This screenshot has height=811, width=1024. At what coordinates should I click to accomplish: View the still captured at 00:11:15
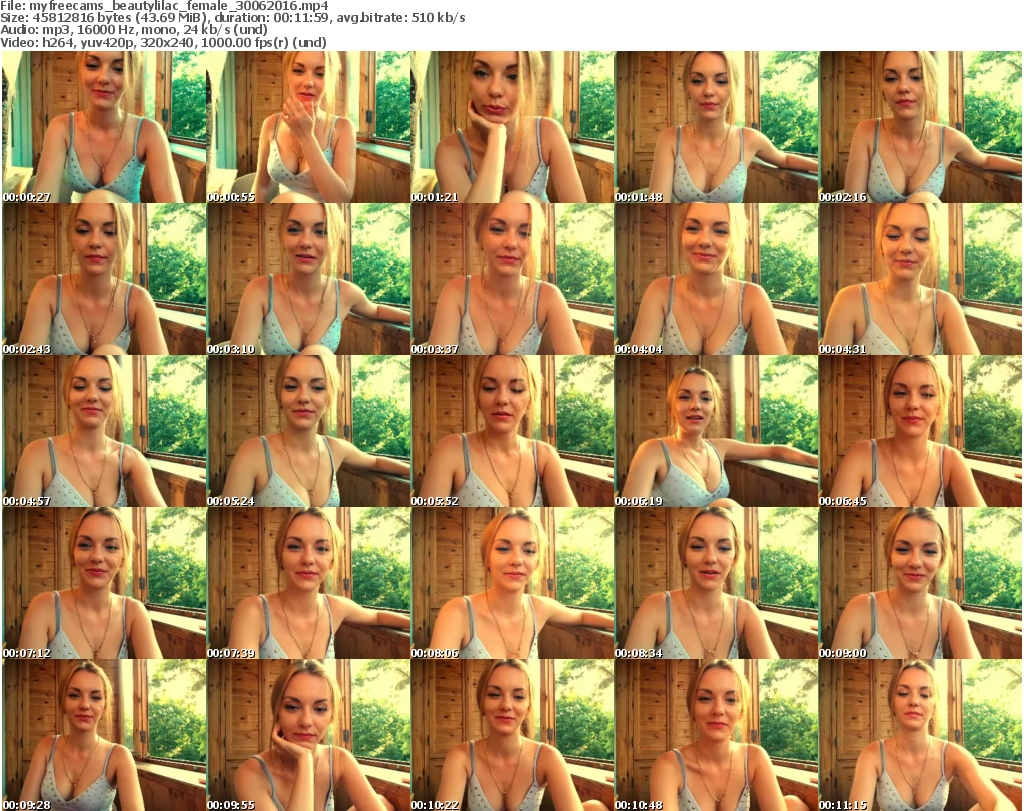tap(920, 735)
